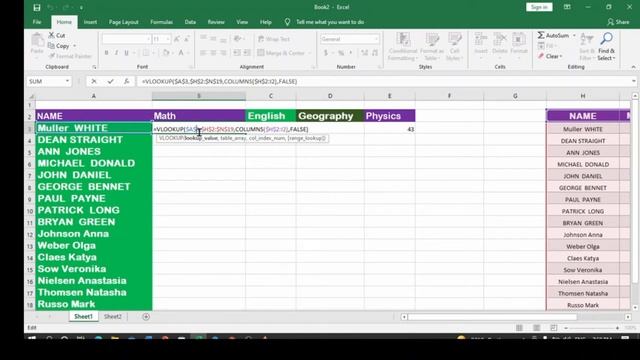Toggle Merge & Center

tap(281, 53)
